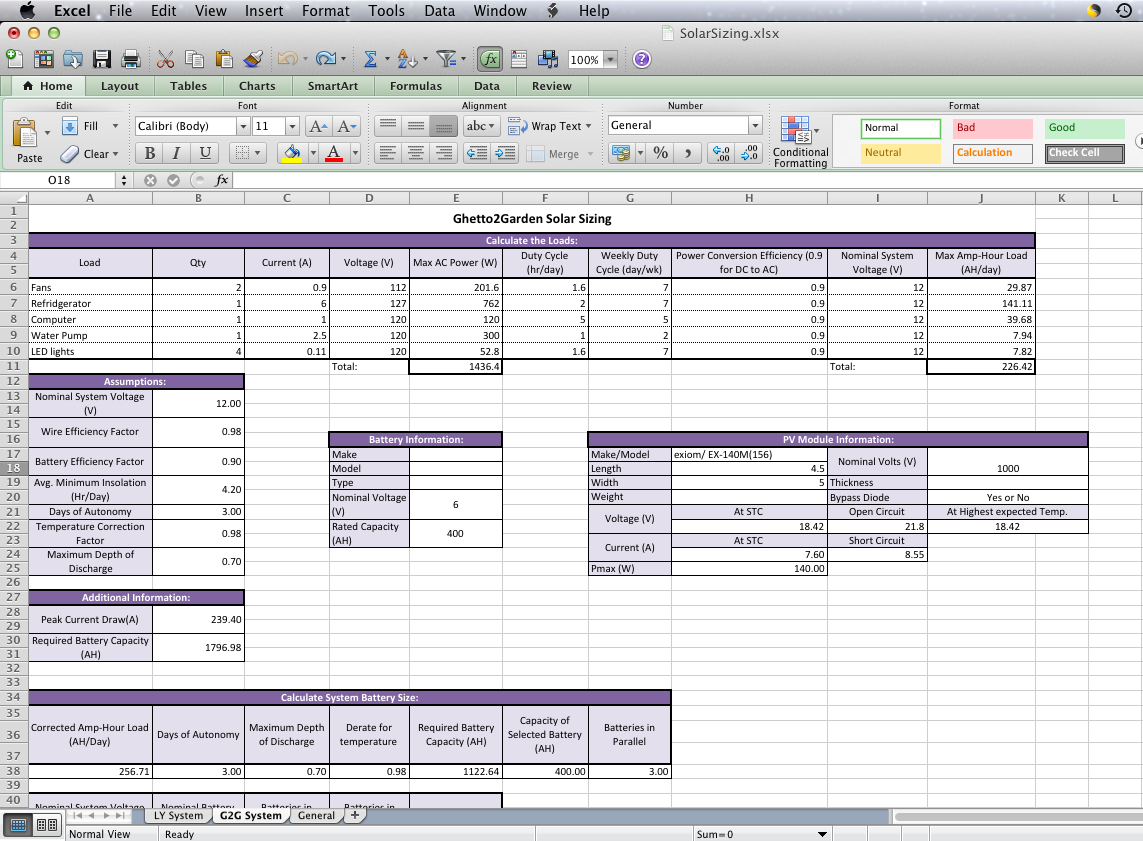
Task: Click the Print icon in toolbar
Action: (130, 59)
